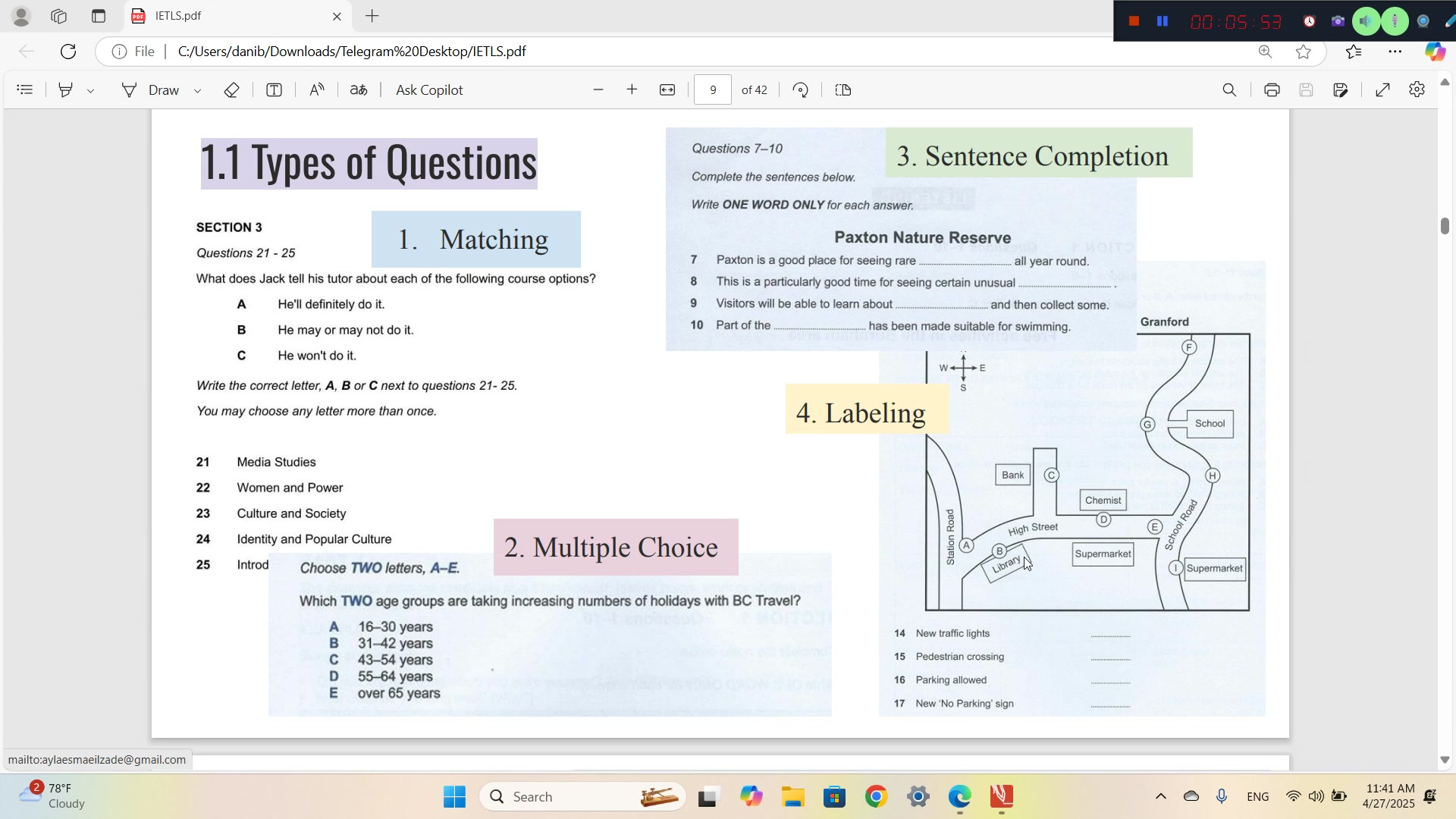
Task: Expand the highlight color dropdown arrow
Action: coord(91,91)
